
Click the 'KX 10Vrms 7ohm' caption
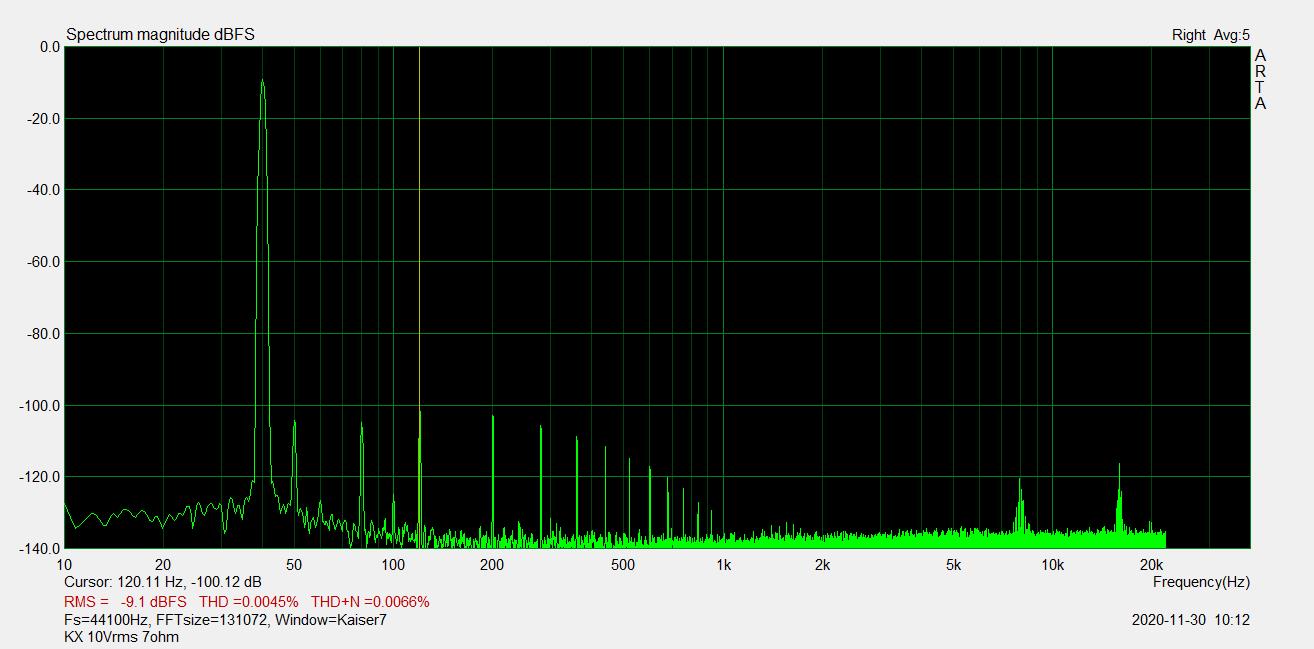121,637
